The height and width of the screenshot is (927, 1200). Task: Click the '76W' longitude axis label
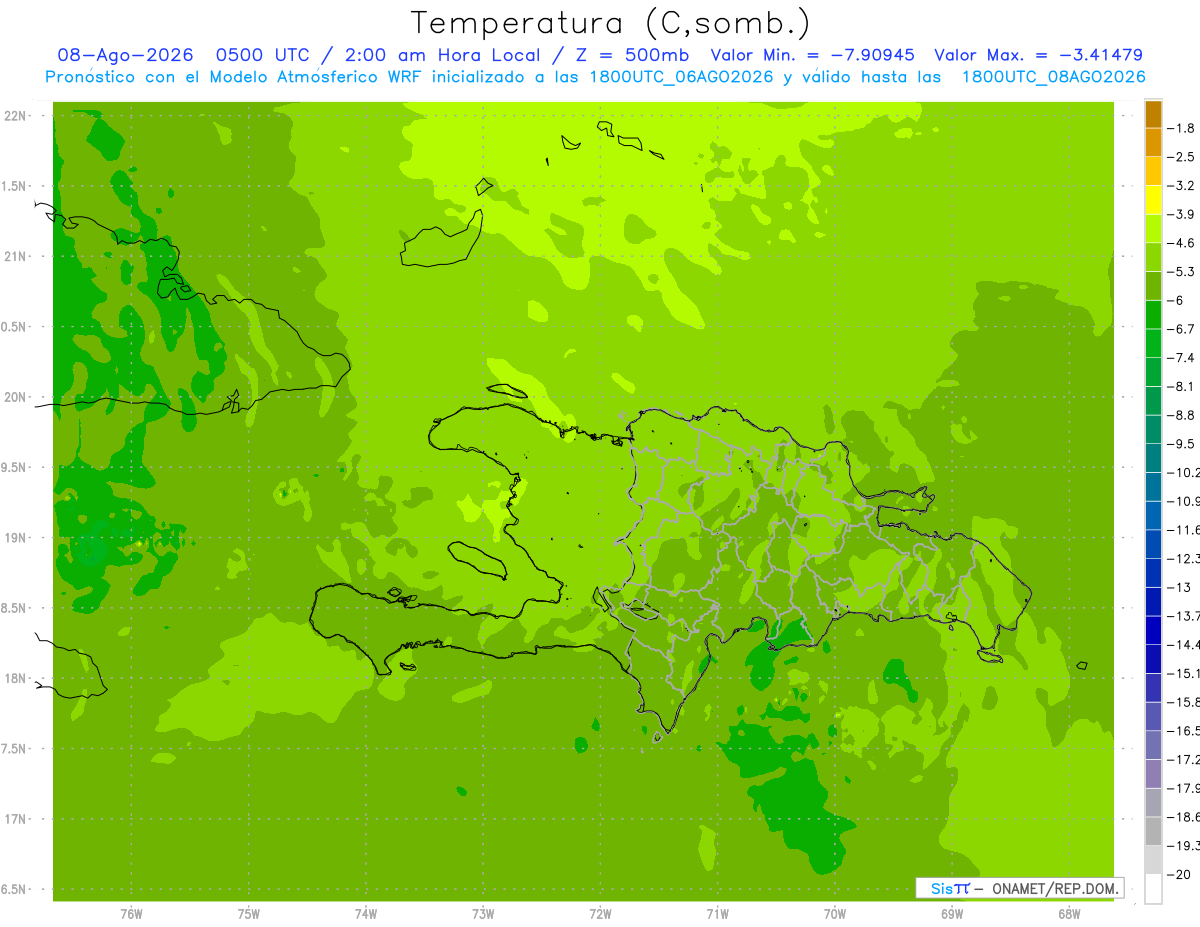click(x=131, y=914)
